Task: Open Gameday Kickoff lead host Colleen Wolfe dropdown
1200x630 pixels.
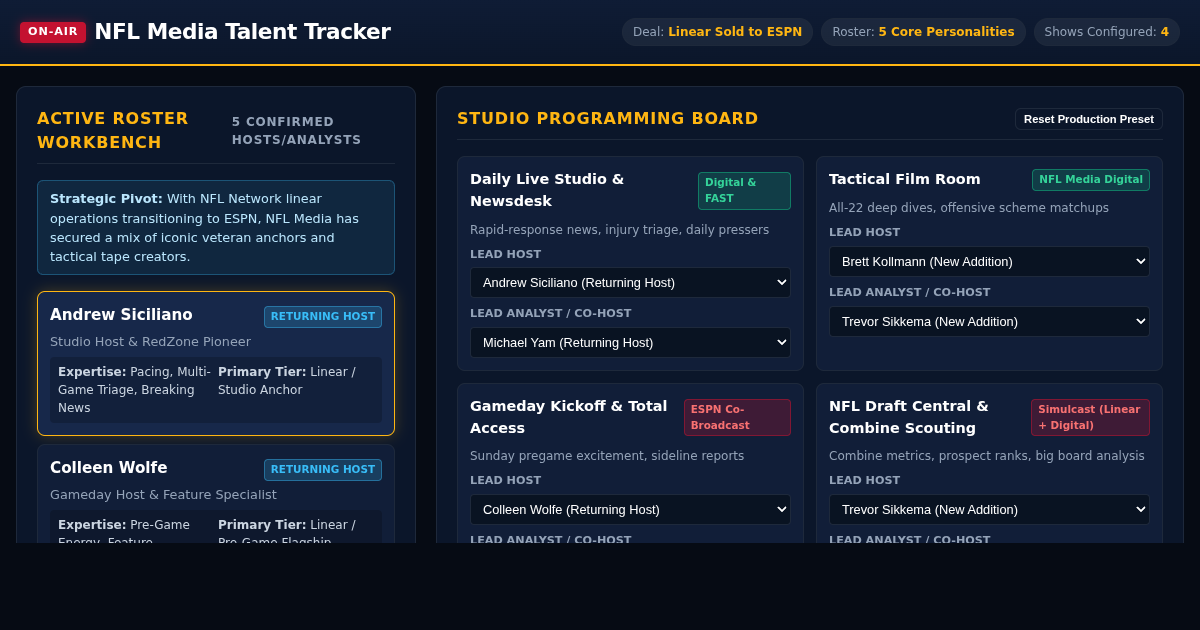Action: (x=630, y=509)
